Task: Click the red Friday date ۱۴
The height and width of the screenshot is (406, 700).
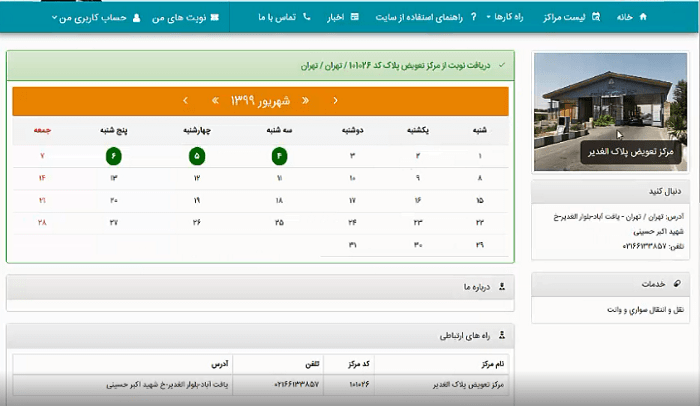Action: pyautogui.click(x=42, y=178)
